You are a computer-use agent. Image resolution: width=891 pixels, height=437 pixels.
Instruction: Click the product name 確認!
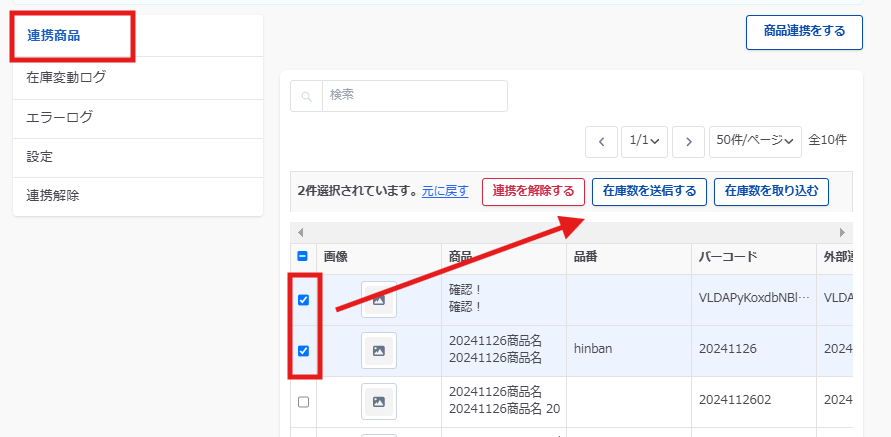pos(465,299)
